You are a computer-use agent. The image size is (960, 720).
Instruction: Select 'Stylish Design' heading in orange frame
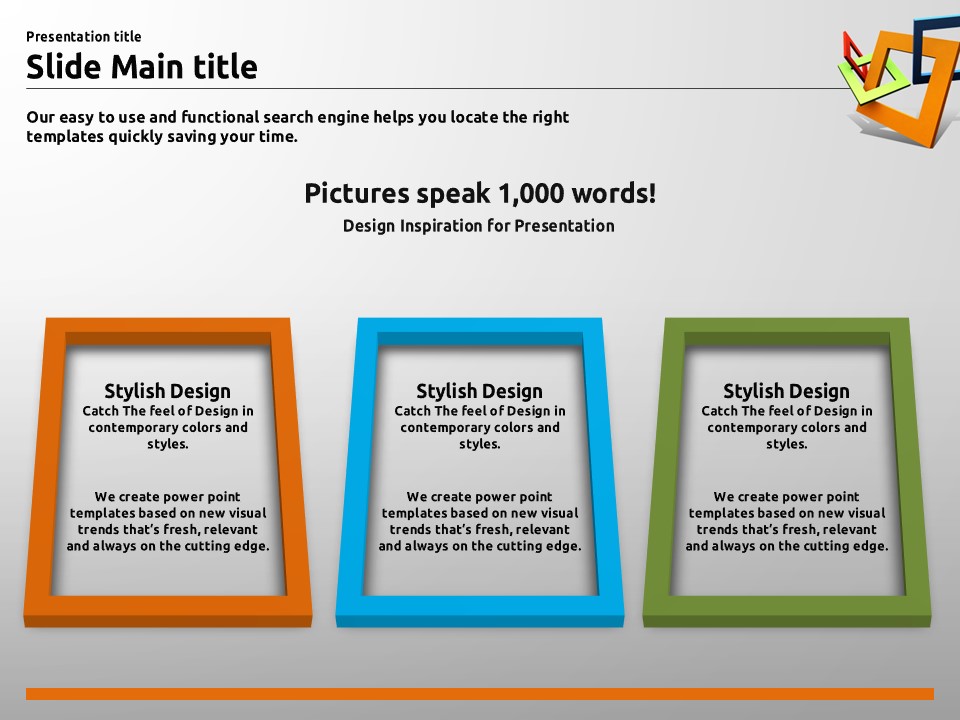coord(168,391)
